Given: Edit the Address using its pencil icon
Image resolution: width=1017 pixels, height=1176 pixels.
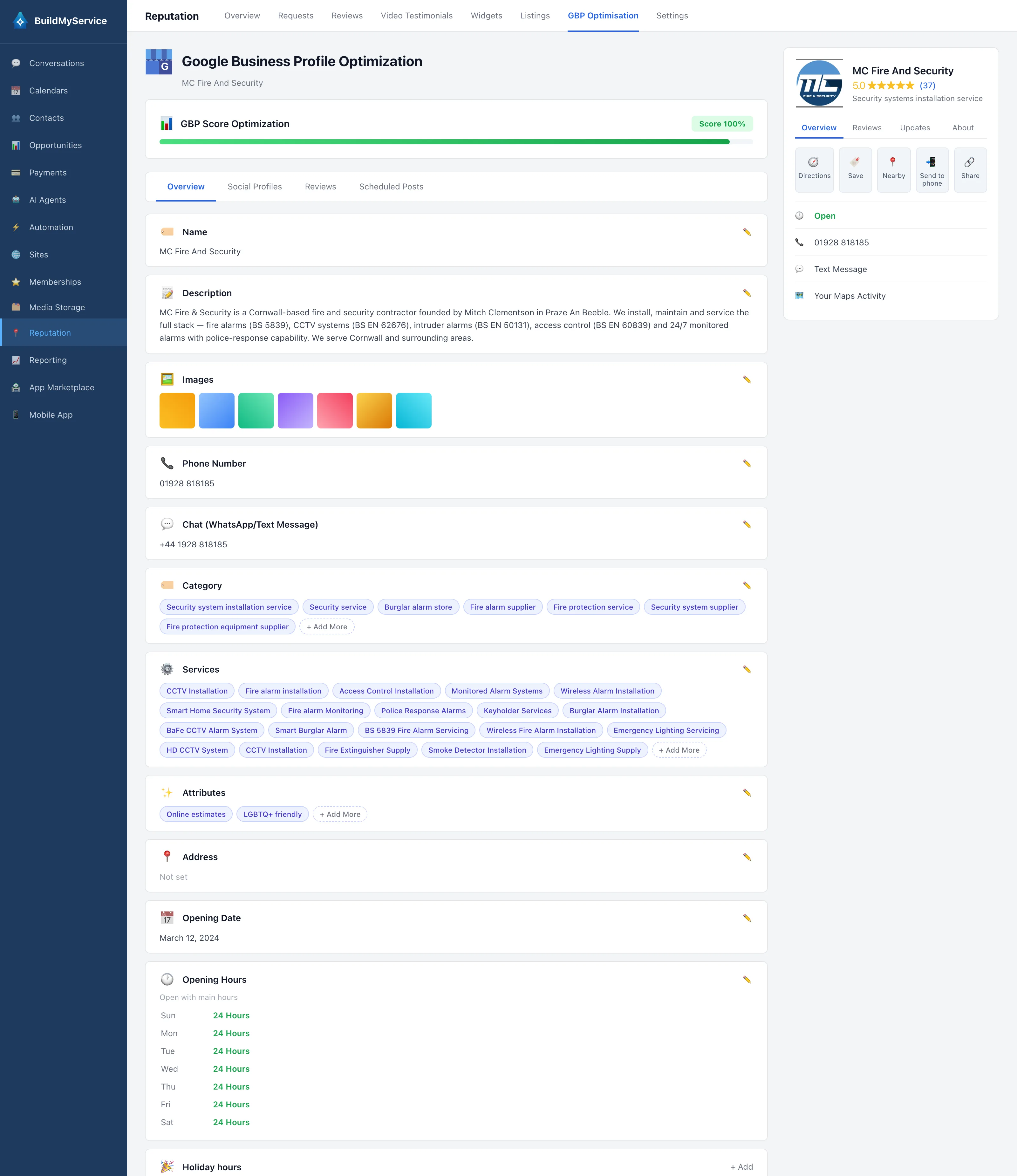Looking at the screenshot, I should point(747,857).
